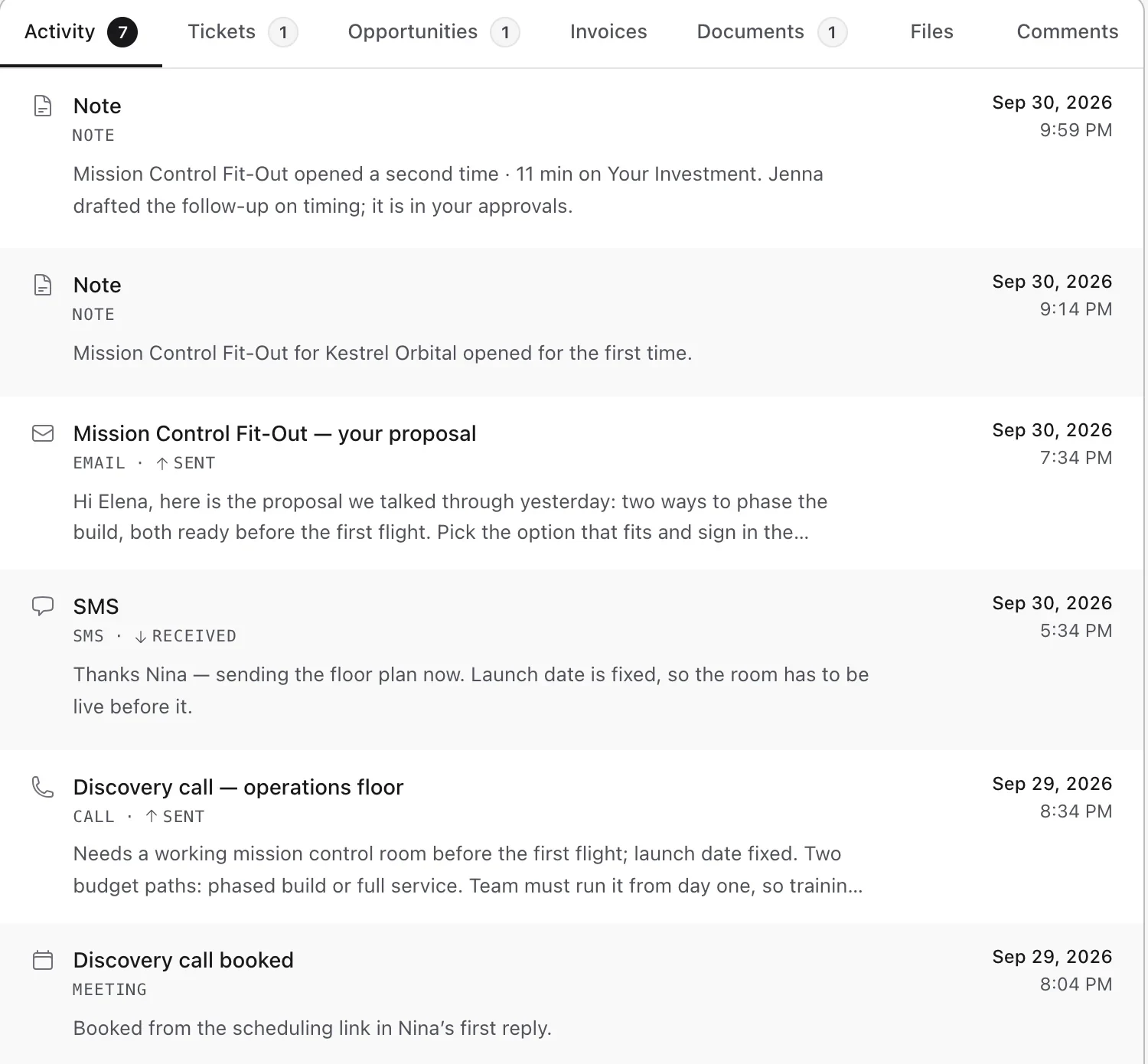Click email preview starting 'Hi Elena, here is'
The width and height of the screenshot is (1148, 1064).
click(x=450, y=517)
